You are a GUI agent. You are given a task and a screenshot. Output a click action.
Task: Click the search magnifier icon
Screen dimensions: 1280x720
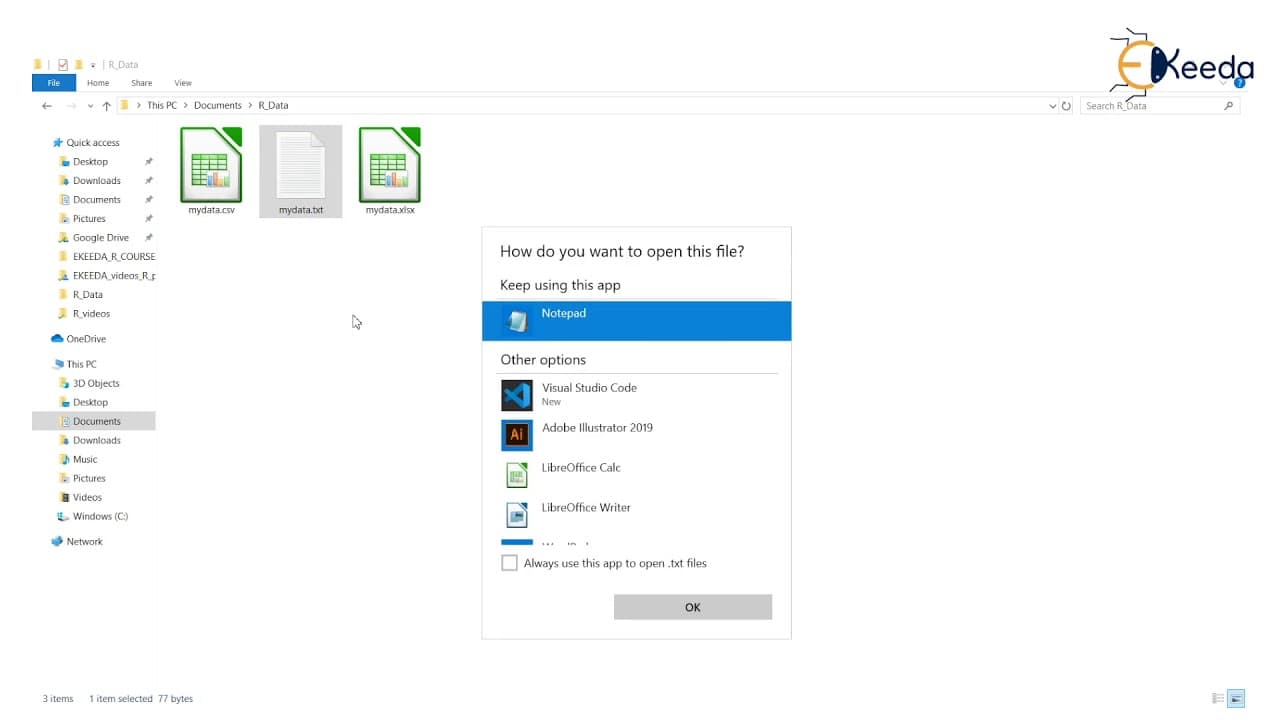1229,105
